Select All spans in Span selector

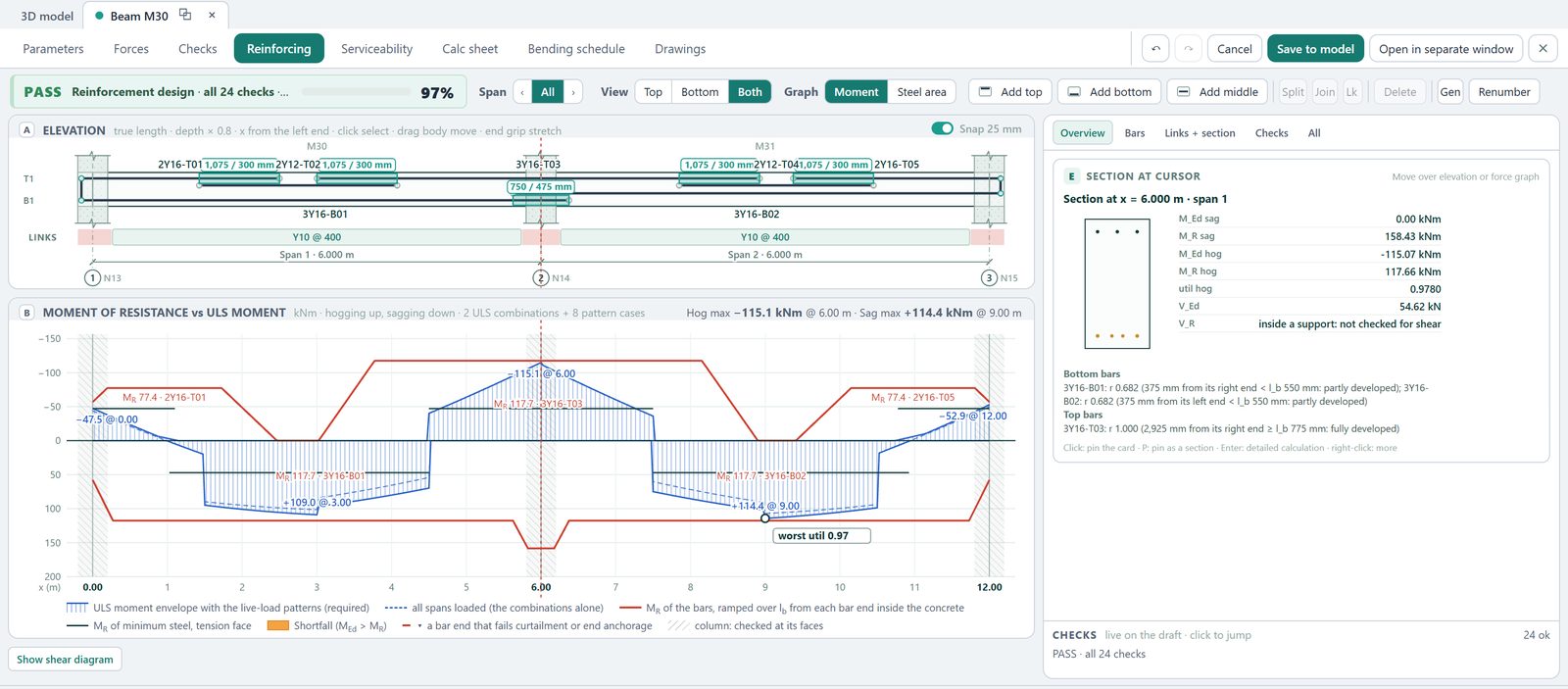click(x=548, y=92)
